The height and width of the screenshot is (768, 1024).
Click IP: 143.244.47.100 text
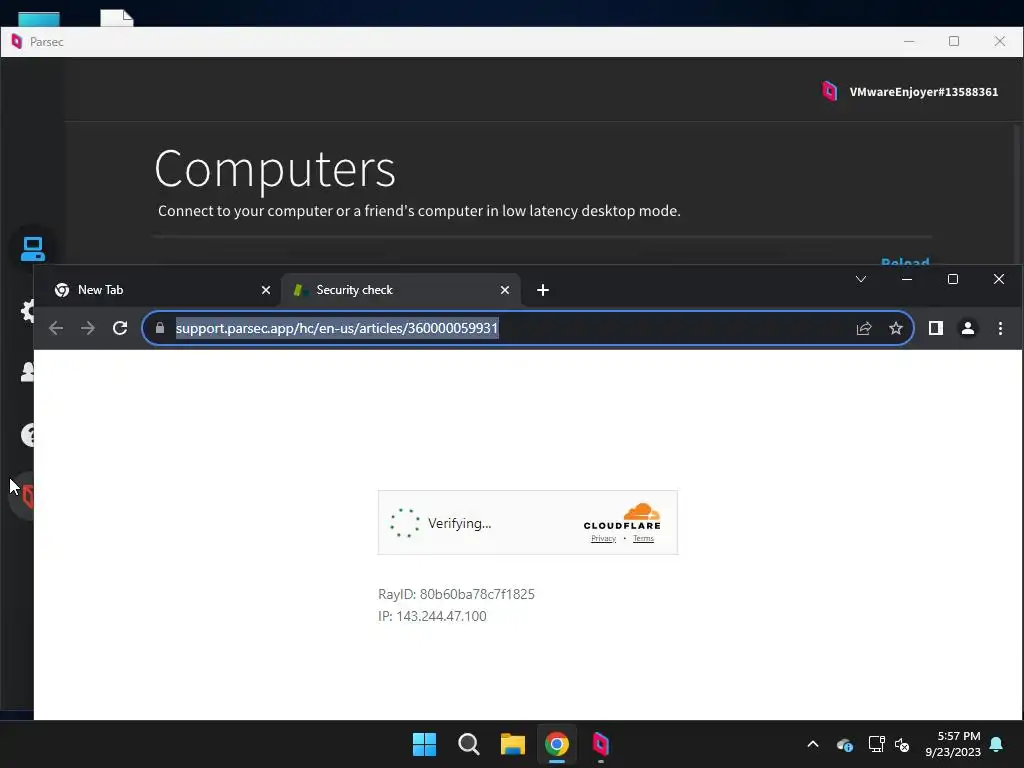[x=432, y=616]
